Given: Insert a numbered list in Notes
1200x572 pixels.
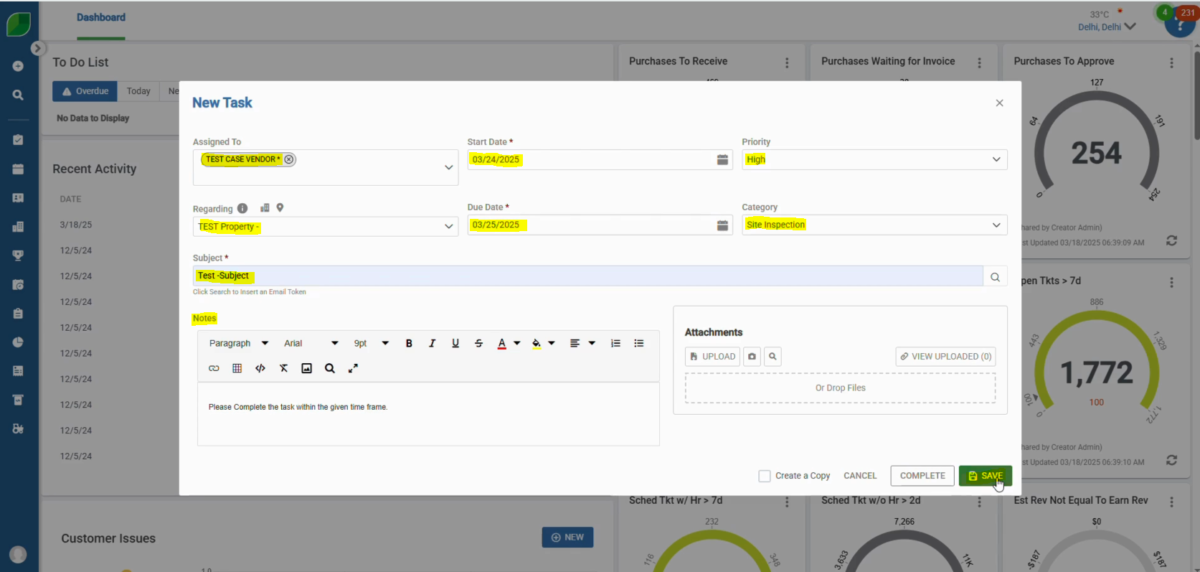Looking at the screenshot, I should (x=616, y=343).
